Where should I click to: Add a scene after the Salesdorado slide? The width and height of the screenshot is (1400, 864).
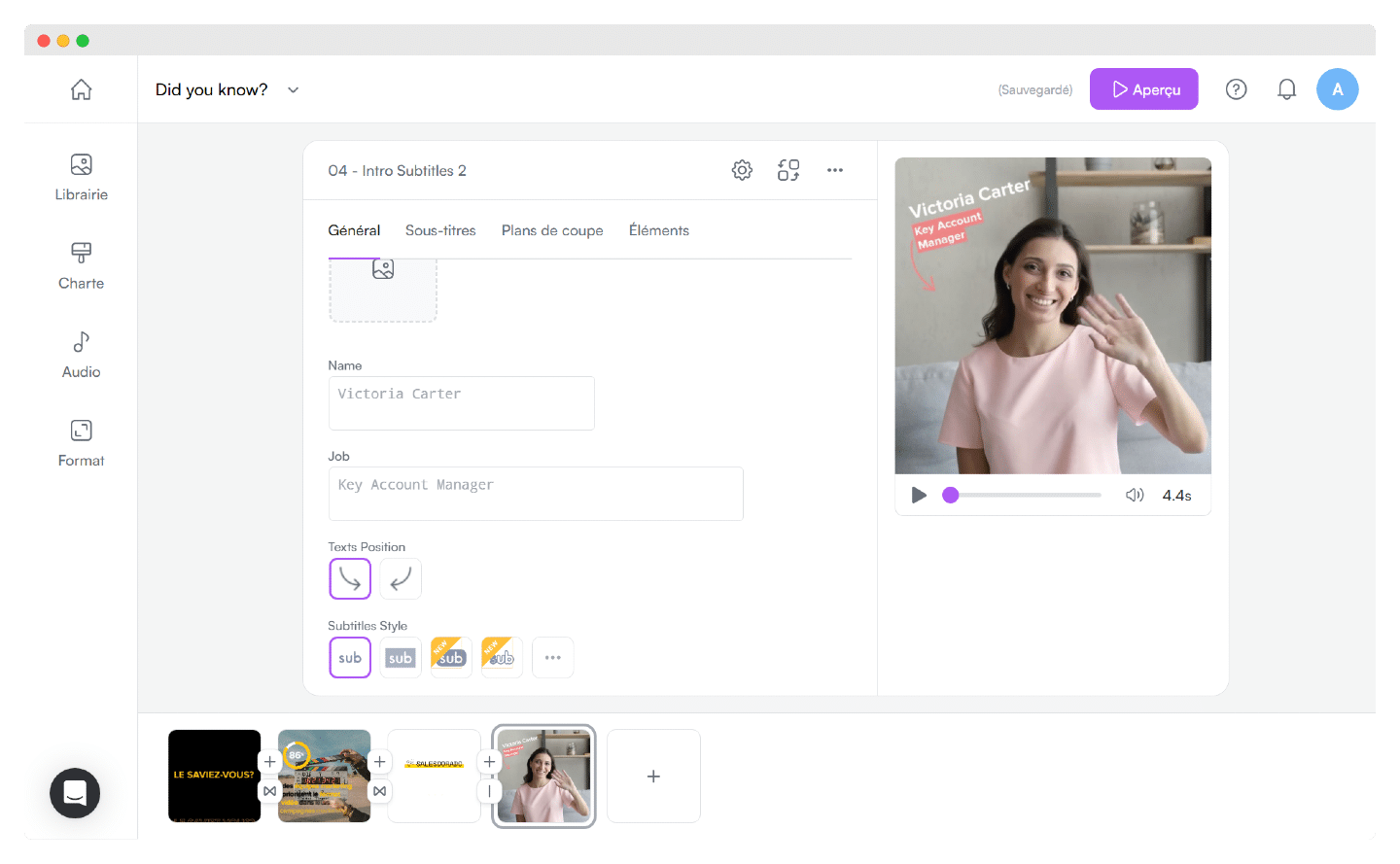(489, 762)
